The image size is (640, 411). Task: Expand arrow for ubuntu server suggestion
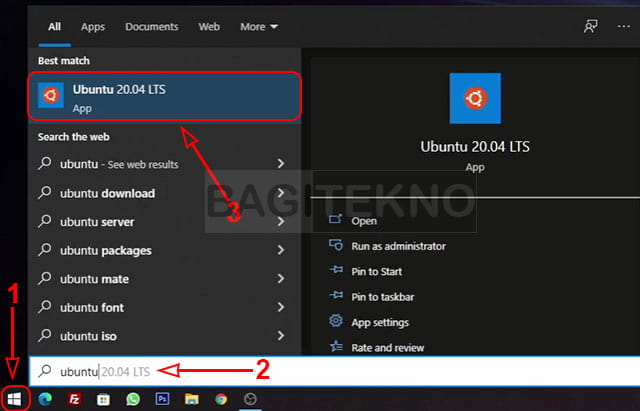click(280, 222)
